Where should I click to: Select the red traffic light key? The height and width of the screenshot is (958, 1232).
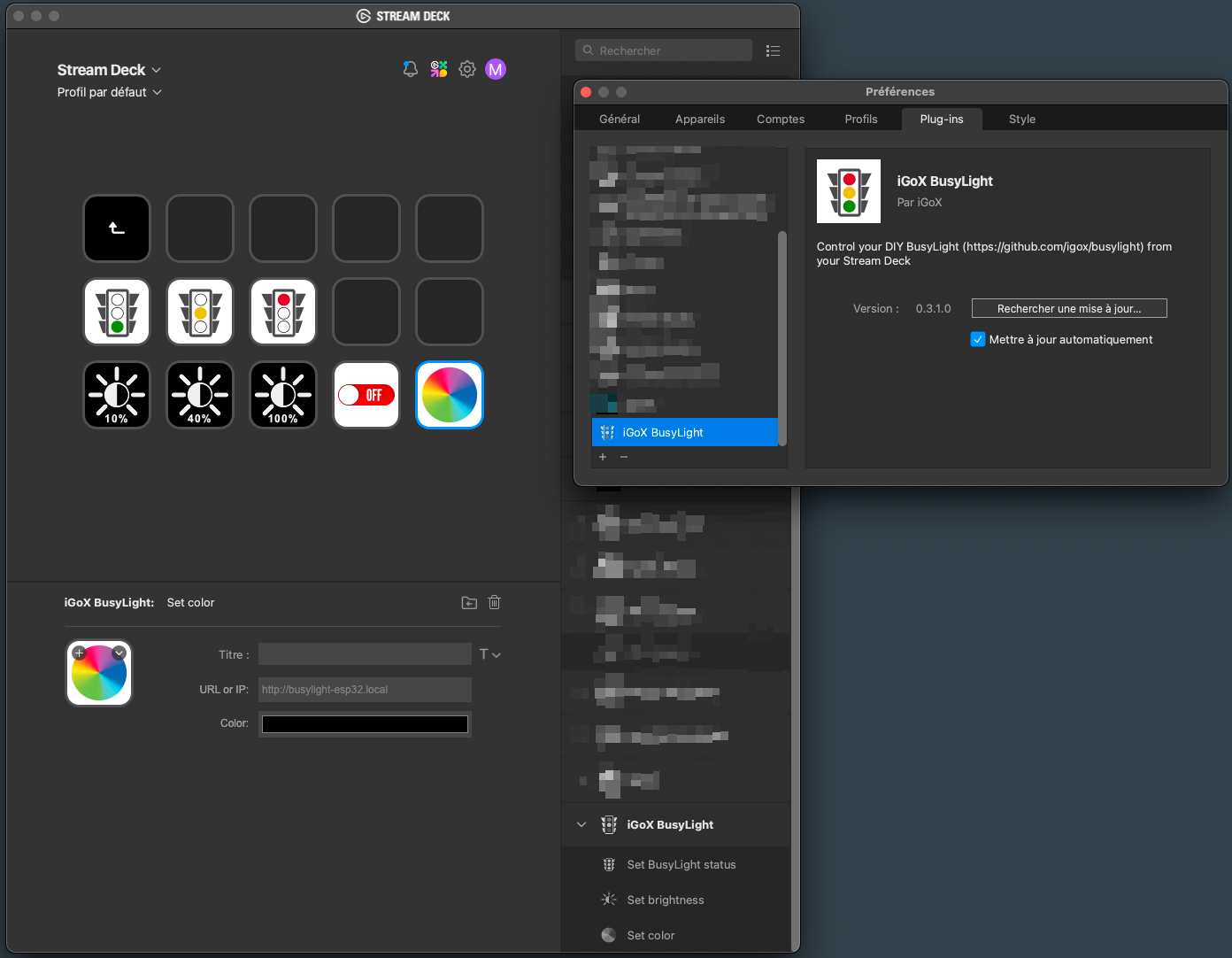[x=283, y=313]
